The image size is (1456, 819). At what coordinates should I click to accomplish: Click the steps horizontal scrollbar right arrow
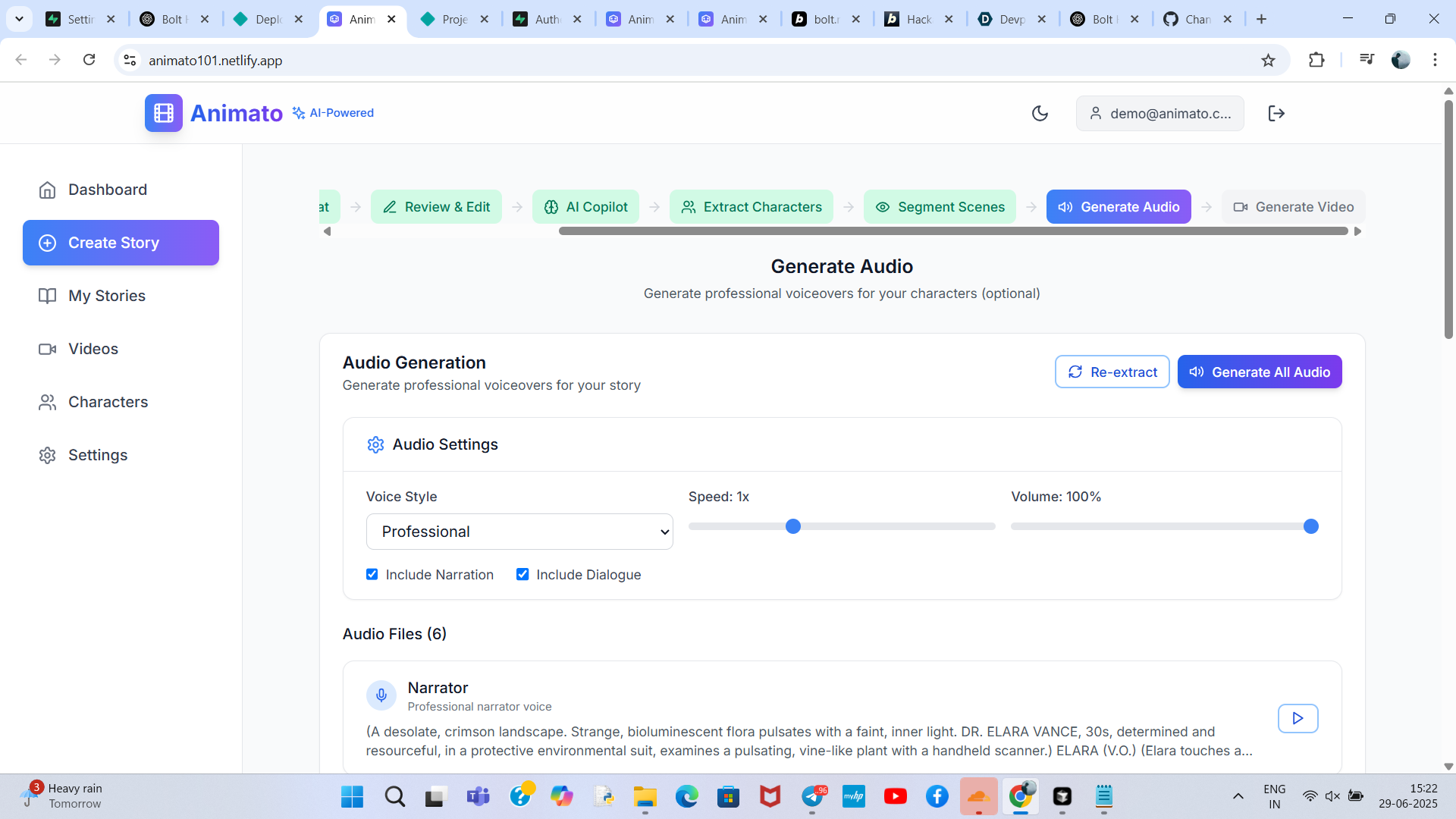pyautogui.click(x=1357, y=231)
